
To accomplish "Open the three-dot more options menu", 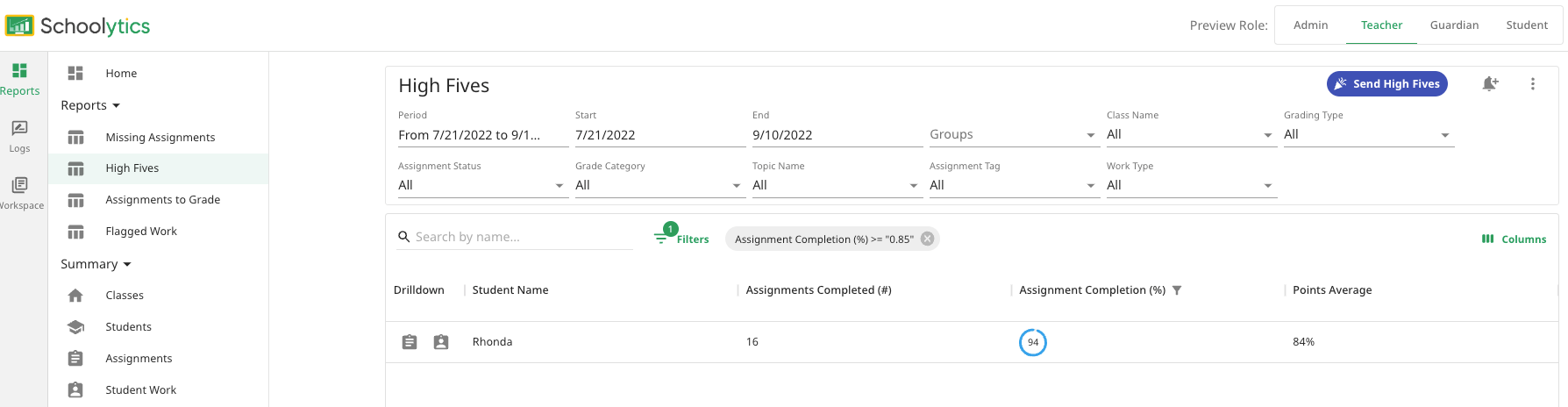I will pyautogui.click(x=1532, y=84).
